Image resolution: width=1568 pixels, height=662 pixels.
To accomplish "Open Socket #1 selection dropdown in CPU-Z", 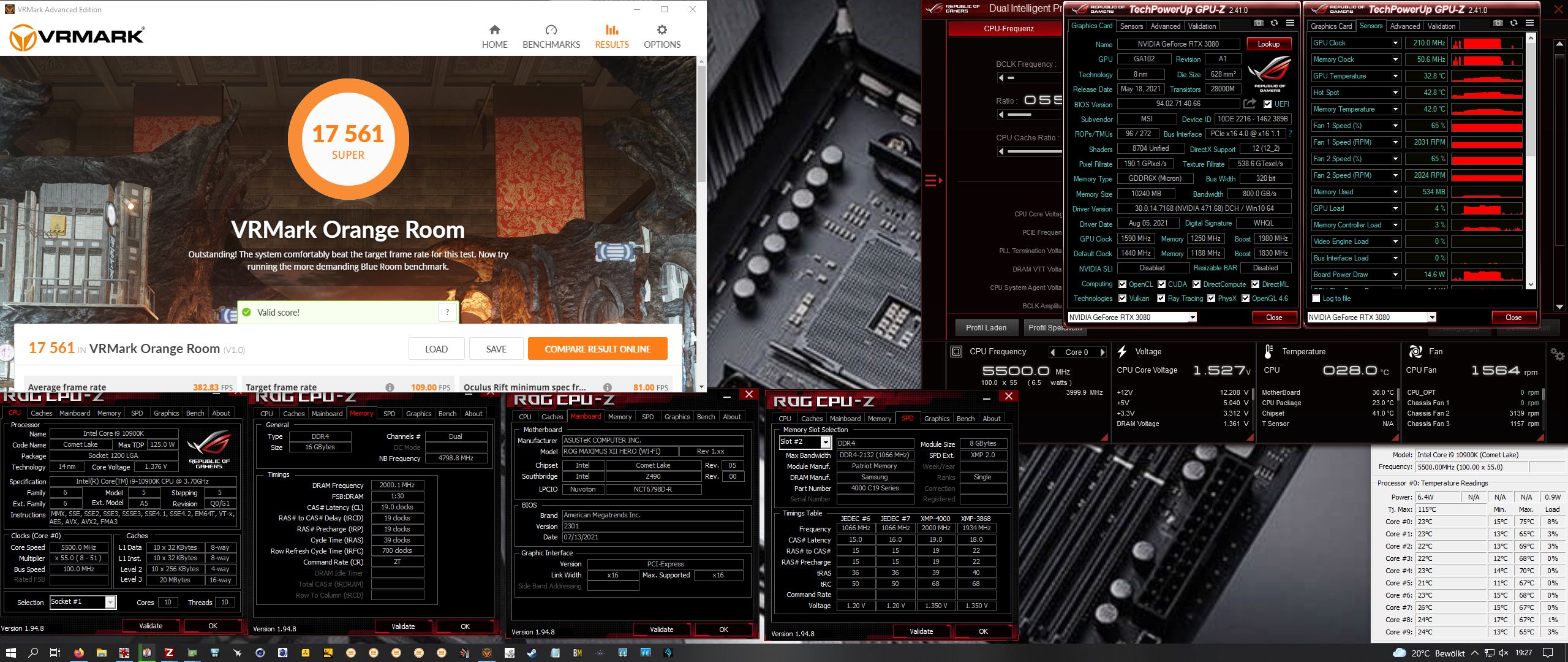I will tap(110, 603).
